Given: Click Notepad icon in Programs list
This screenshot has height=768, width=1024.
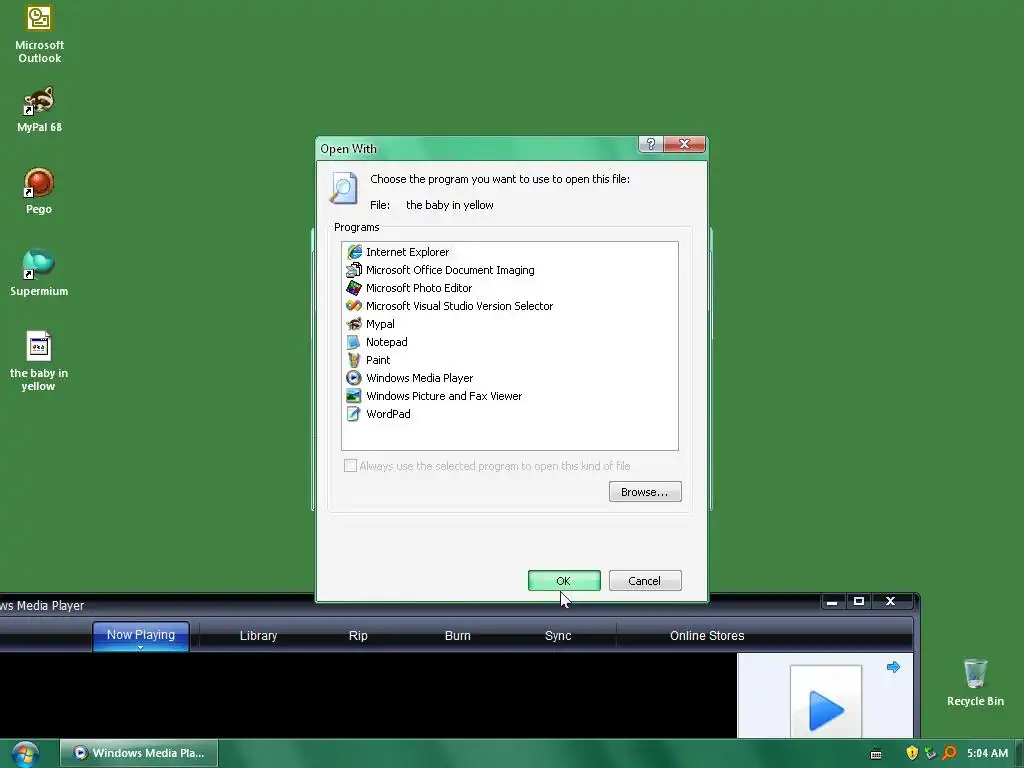Looking at the screenshot, I should click(x=354, y=342).
